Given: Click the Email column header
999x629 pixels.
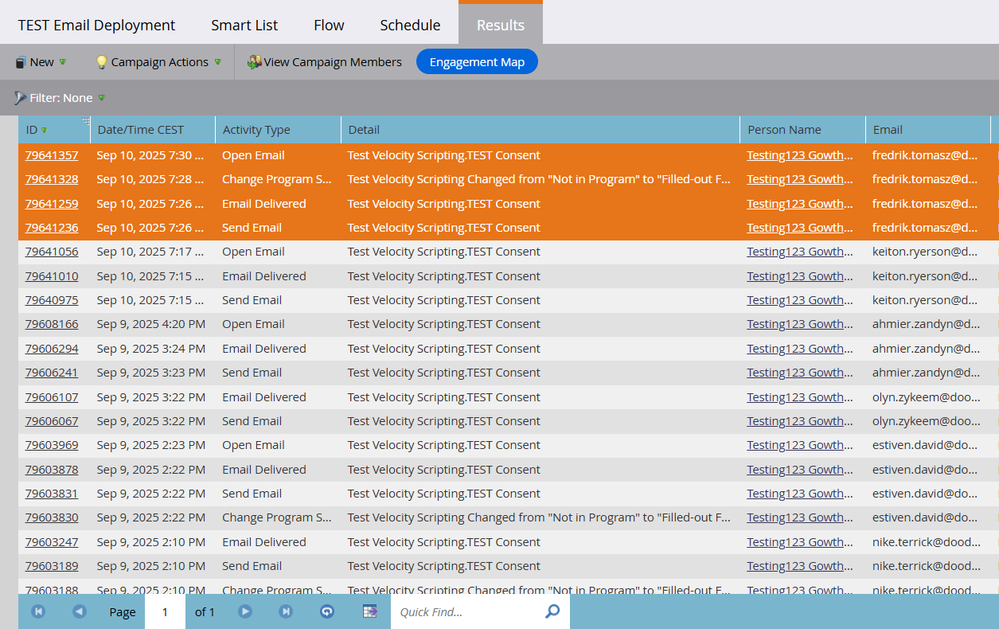Looking at the screenshot, I should pos(928,130).
